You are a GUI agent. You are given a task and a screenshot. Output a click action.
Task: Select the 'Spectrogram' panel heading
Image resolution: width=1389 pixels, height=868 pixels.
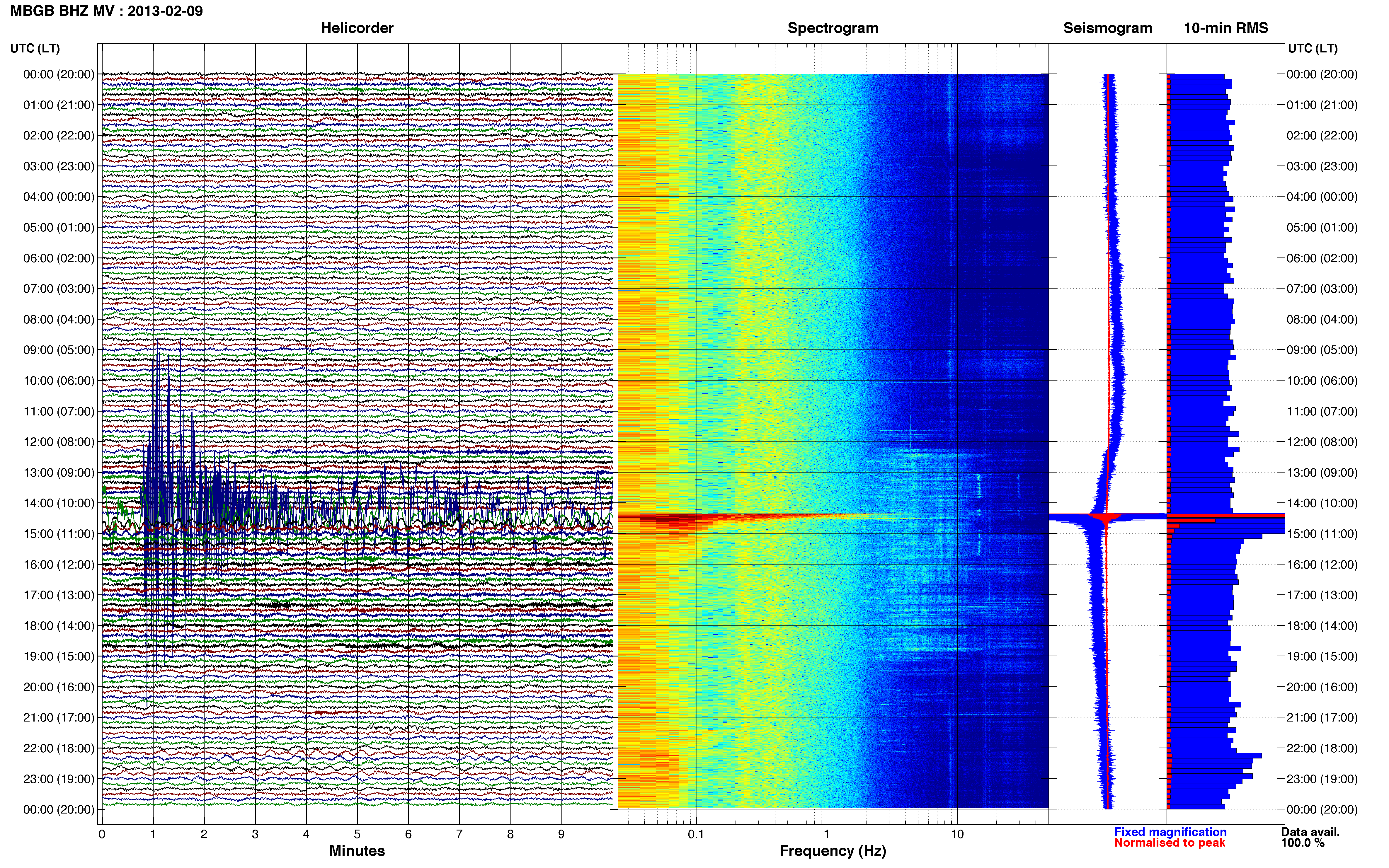[x=833, y=28]
